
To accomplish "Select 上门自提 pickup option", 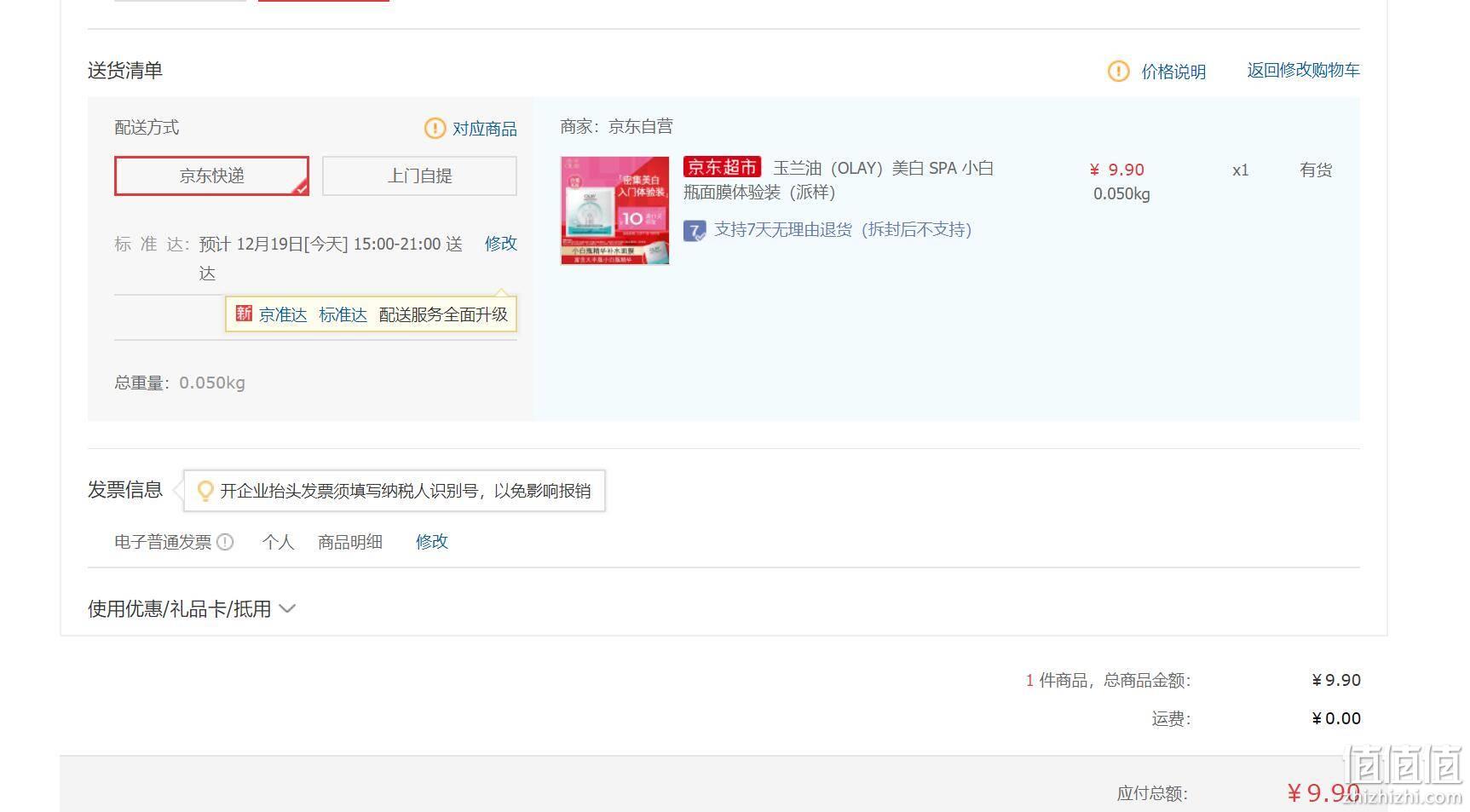I will (x=419, y=176).
